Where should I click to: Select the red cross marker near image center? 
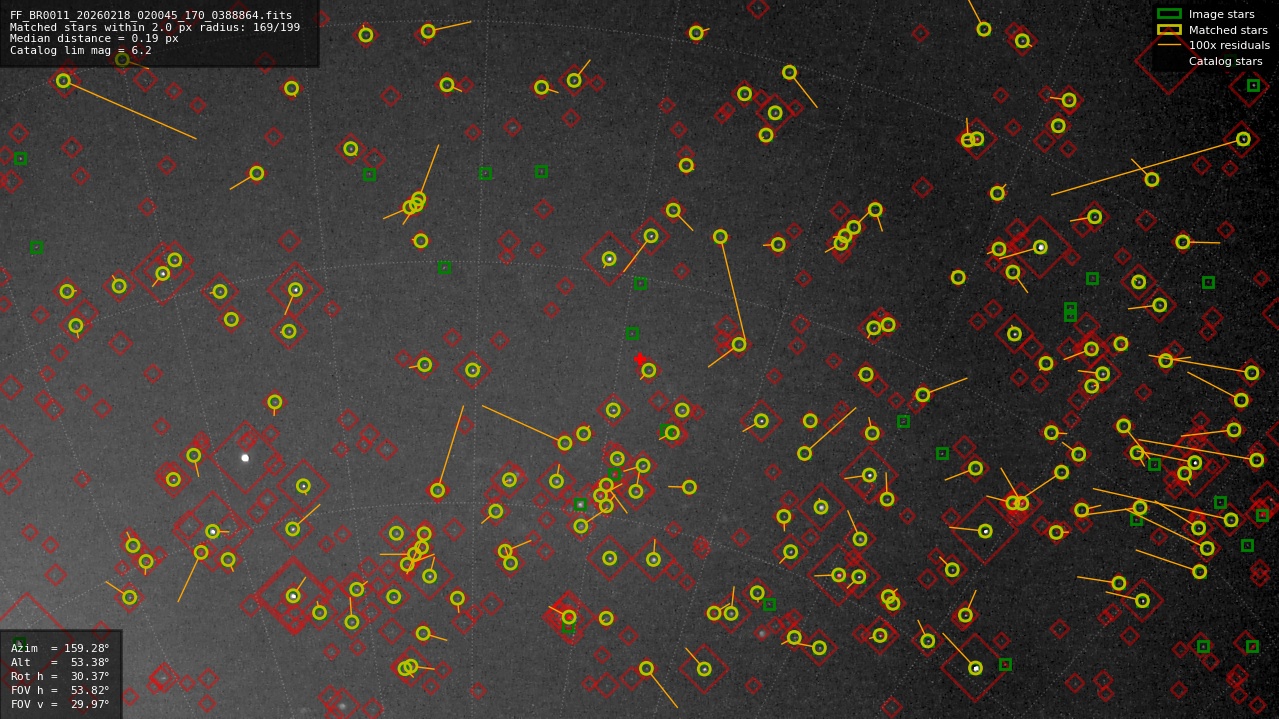tap(639, 357)
